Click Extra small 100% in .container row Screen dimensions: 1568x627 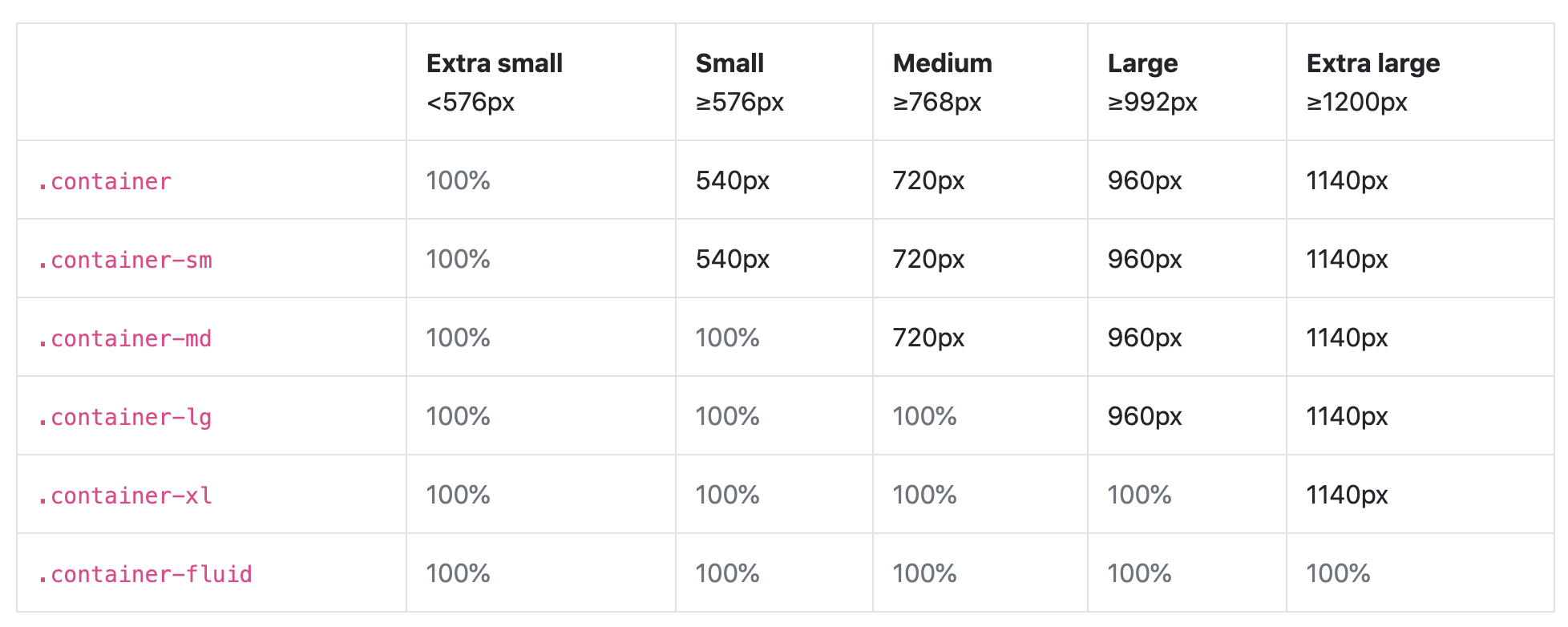[458, 180]
